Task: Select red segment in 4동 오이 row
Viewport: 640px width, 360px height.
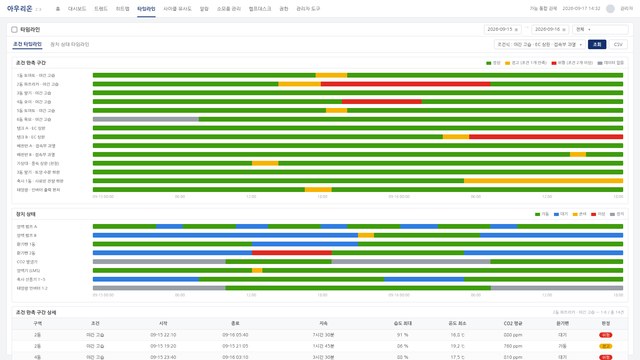Action: point(382,102)
